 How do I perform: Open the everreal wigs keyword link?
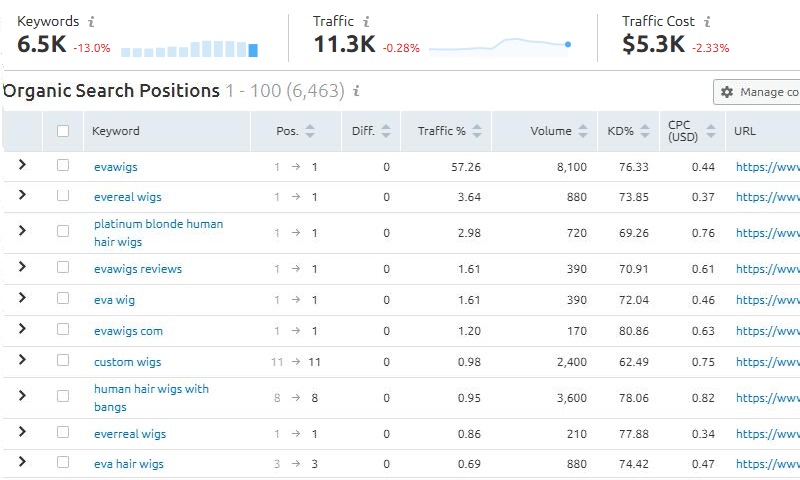click(130, 434)
